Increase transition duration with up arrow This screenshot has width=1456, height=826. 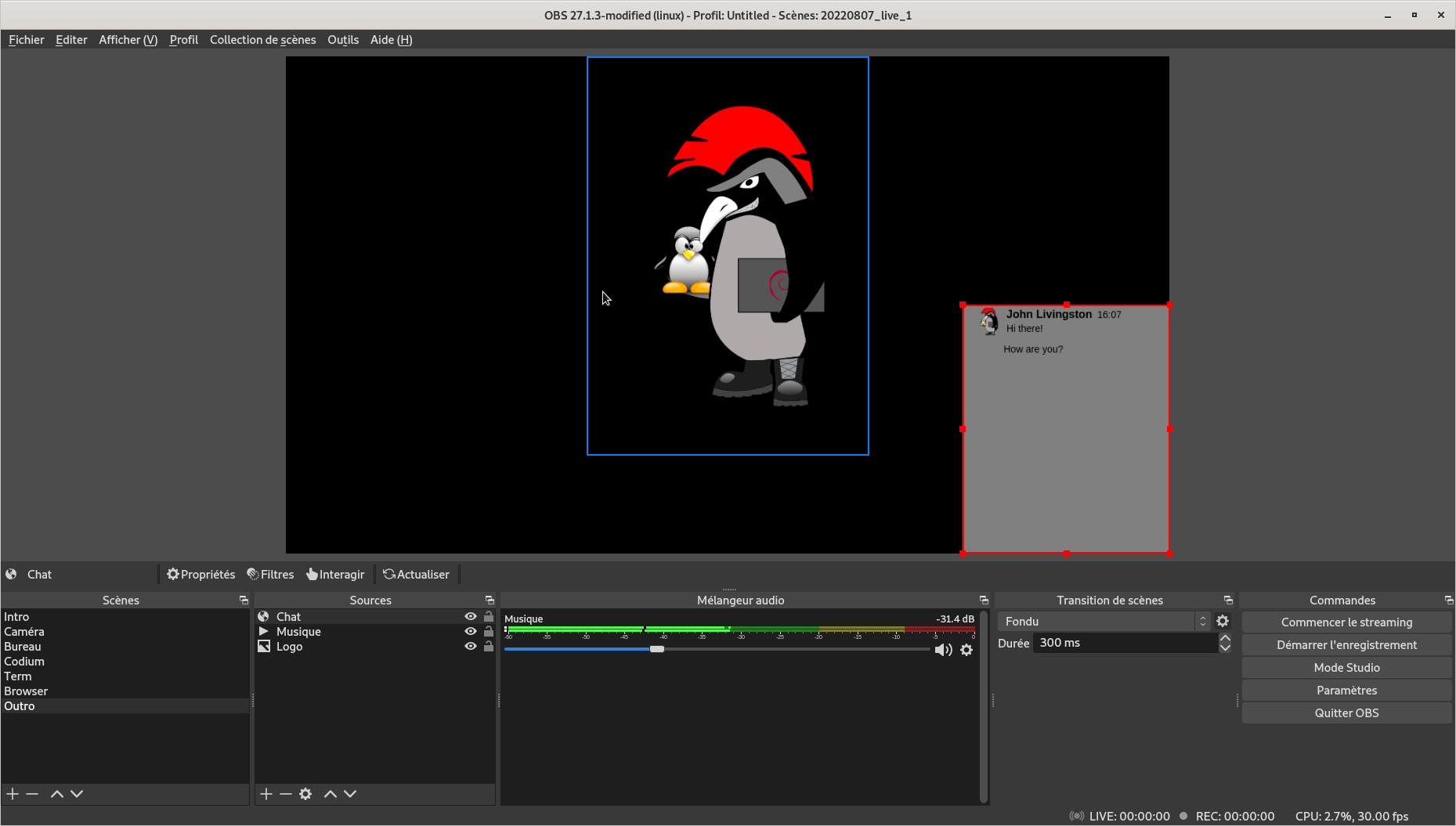1225,638
